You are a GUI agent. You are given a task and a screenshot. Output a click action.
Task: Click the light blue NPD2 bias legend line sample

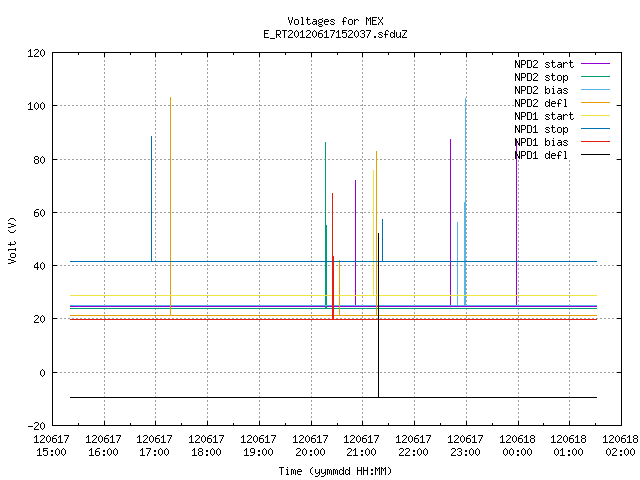[x=596, y=89]
